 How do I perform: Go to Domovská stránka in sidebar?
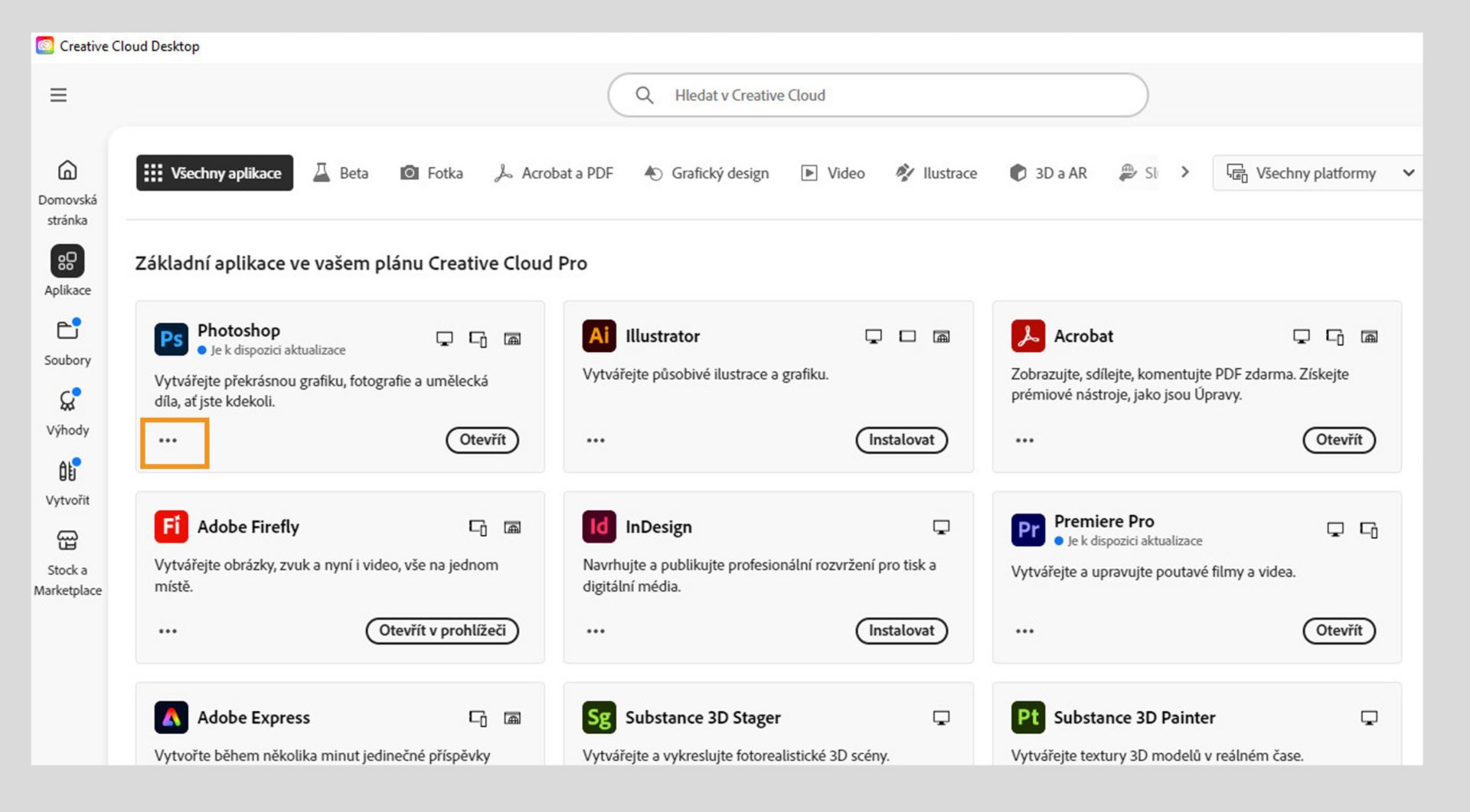pyautogui.click(x=67, y=192)
